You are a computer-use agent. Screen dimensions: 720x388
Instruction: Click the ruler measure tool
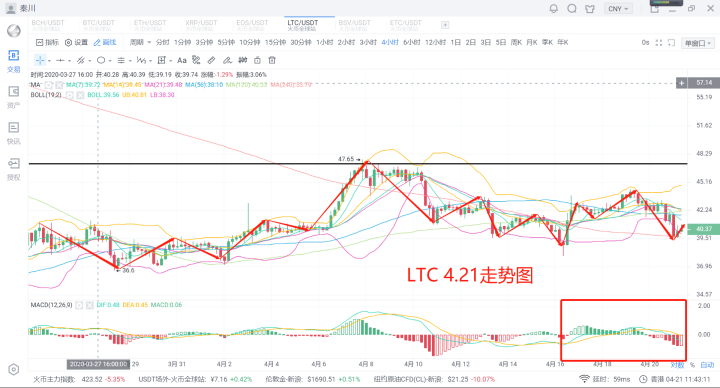click(211, 60)
